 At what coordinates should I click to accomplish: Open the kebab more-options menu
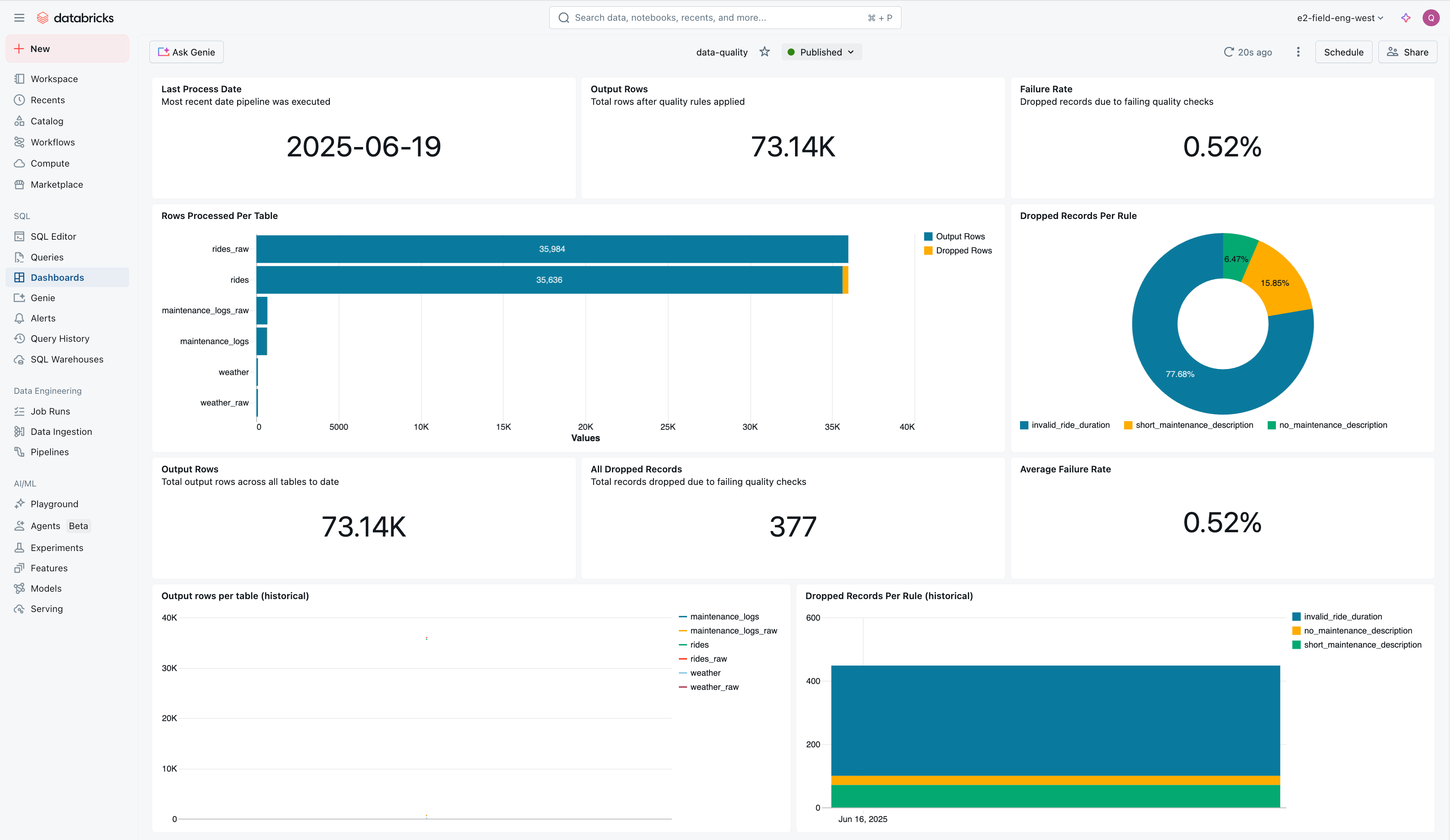[1298, 52]
